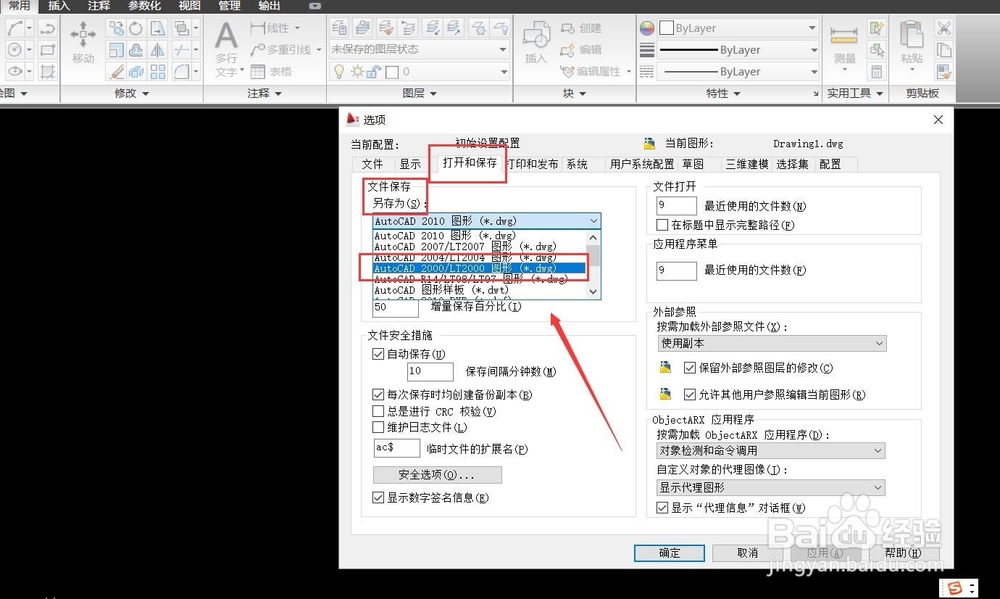Click the 帮助(H) button
The image size is (1000, 599).
coord(902,553)
